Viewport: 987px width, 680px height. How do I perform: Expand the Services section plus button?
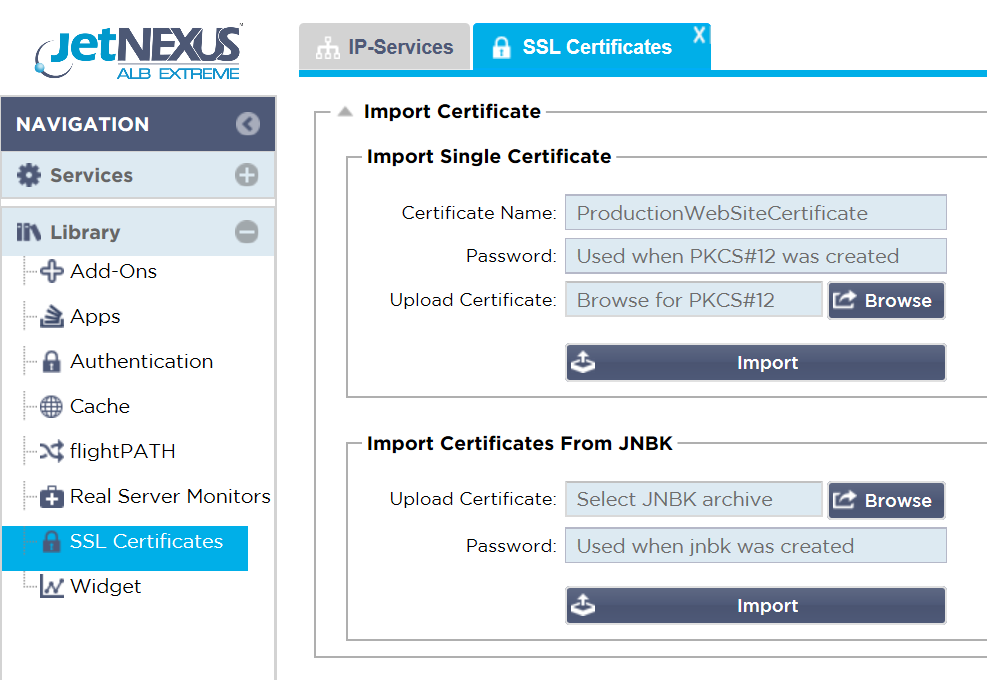point(247,176)
